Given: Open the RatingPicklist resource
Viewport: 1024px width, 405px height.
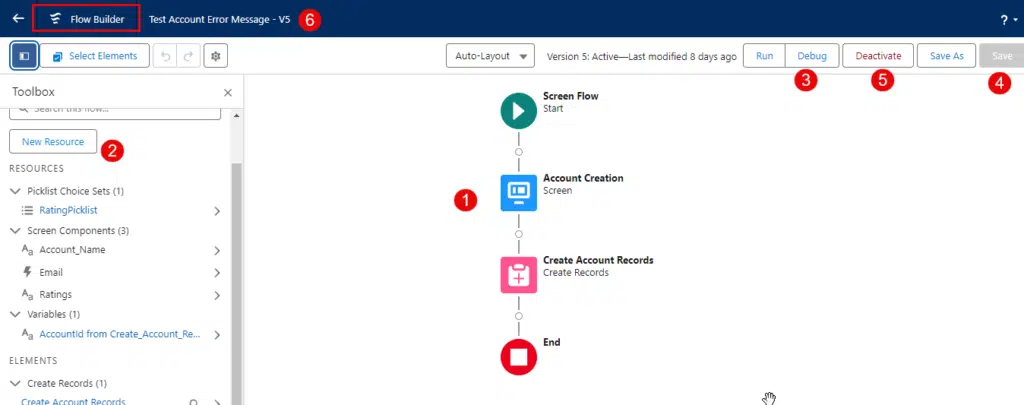Looking at the screenshot, I should [x=69, y=210].
